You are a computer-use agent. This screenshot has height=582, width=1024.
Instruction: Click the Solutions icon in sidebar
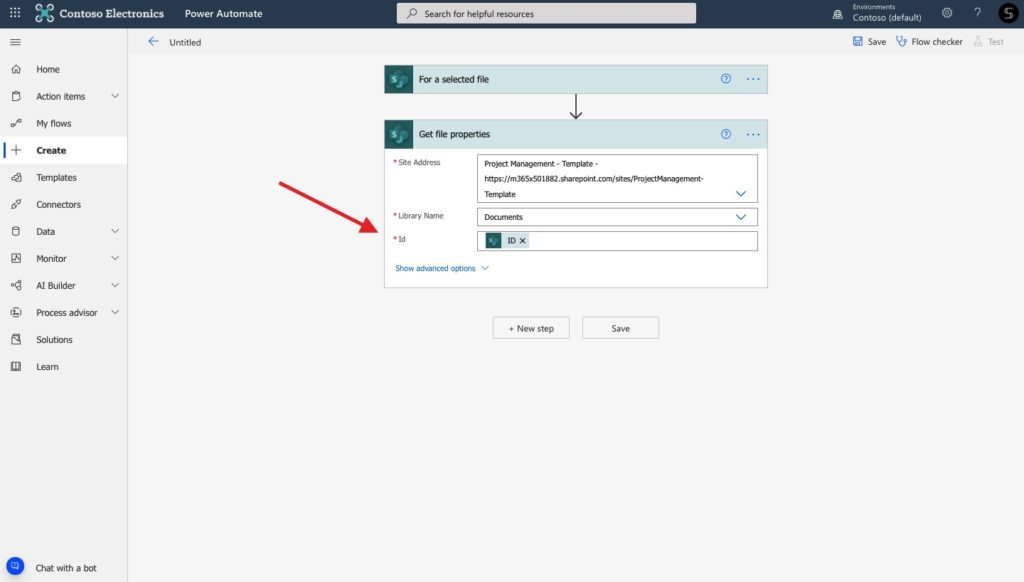[16, 340]
